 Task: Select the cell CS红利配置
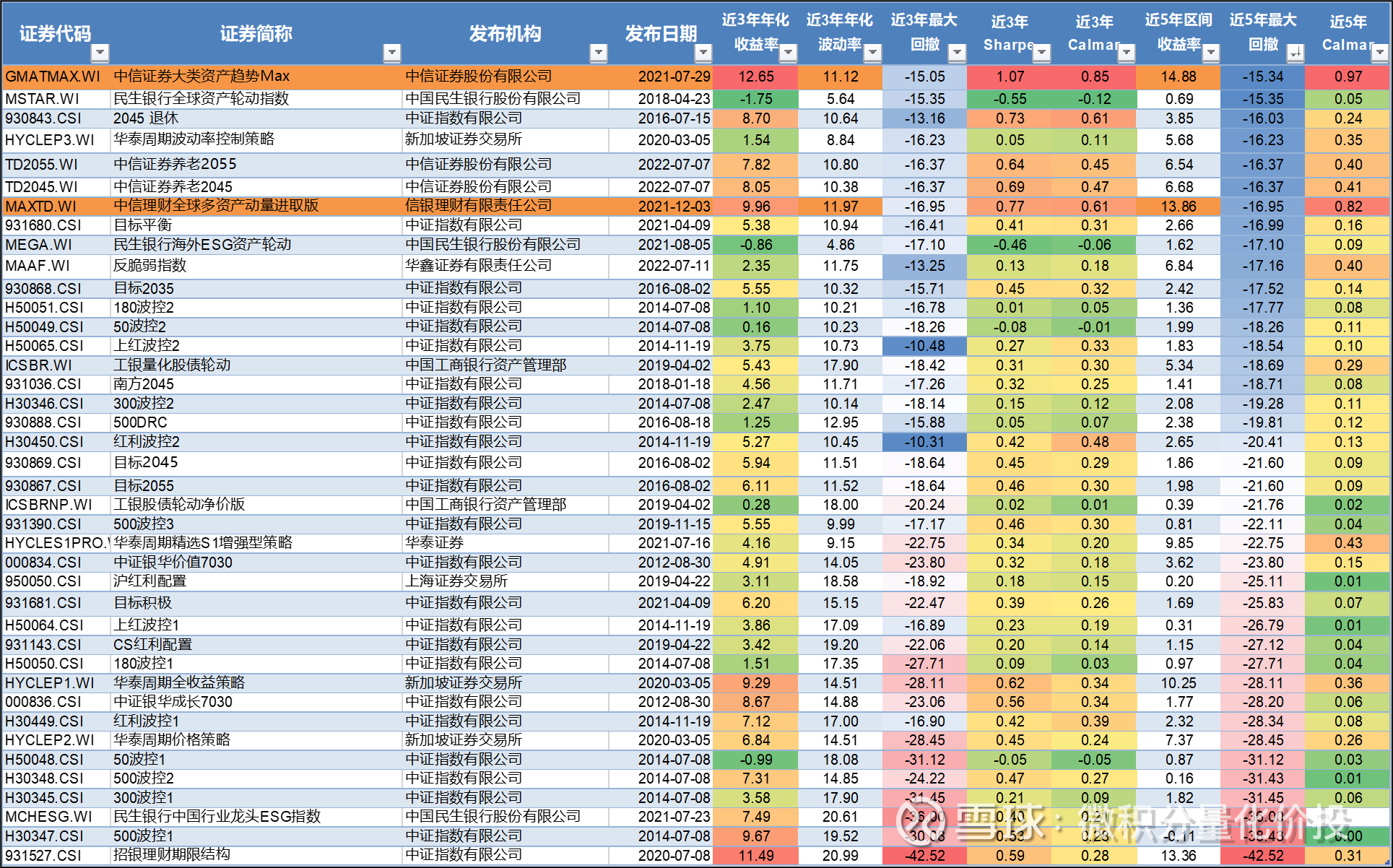coord(256,645)
